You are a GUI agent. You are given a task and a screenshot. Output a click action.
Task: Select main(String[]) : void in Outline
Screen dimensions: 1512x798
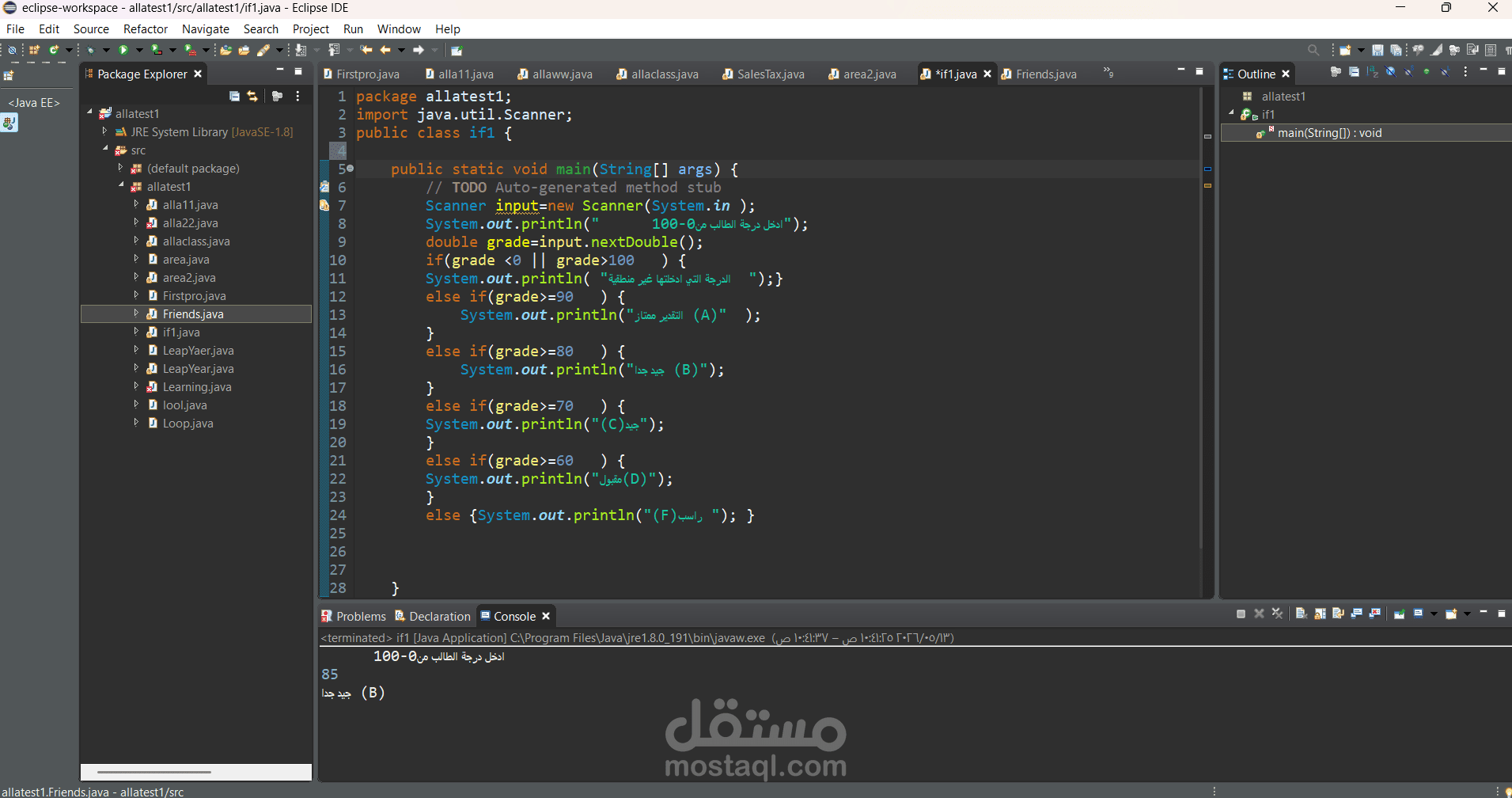1329,132
